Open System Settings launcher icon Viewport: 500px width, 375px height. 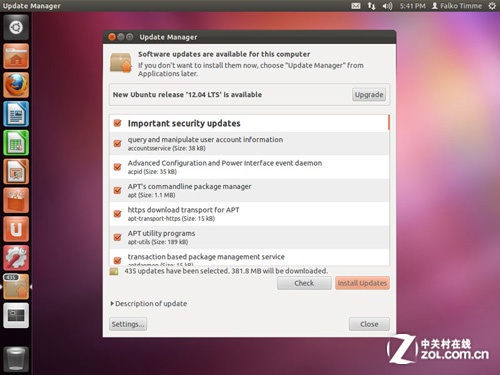tap(16, 258)
